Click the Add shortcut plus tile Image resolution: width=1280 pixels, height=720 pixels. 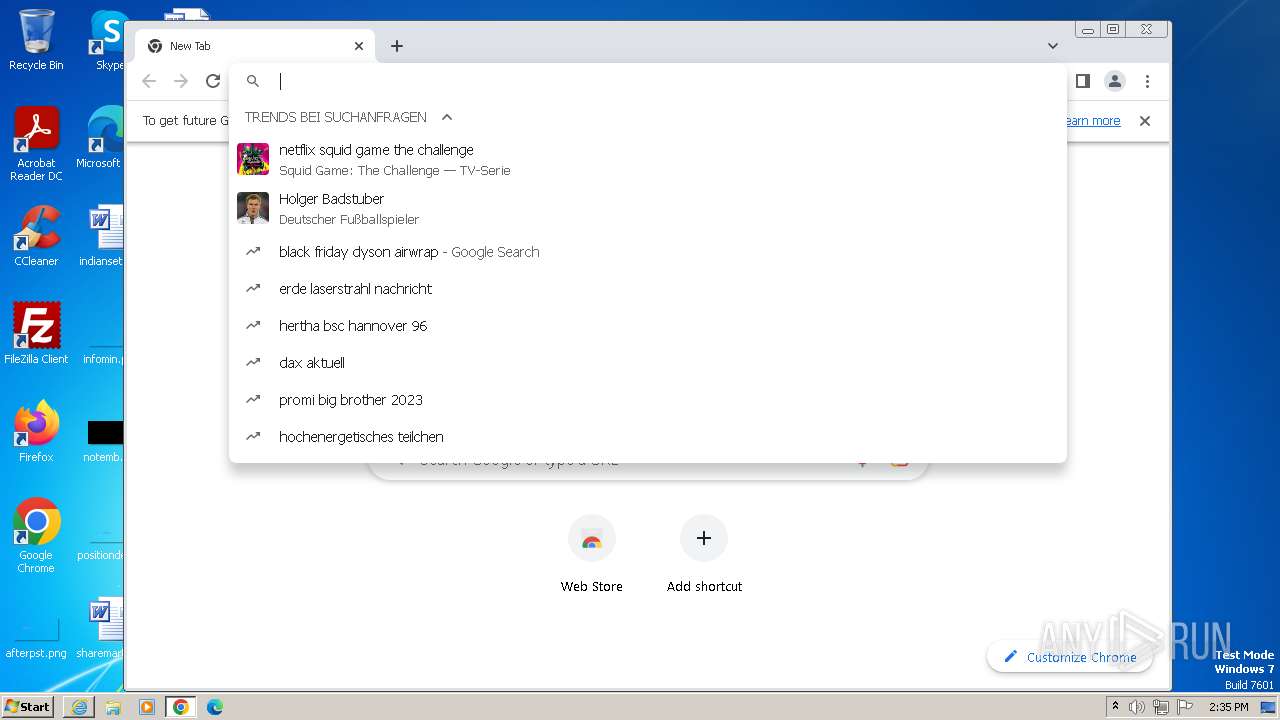point(704,556)
